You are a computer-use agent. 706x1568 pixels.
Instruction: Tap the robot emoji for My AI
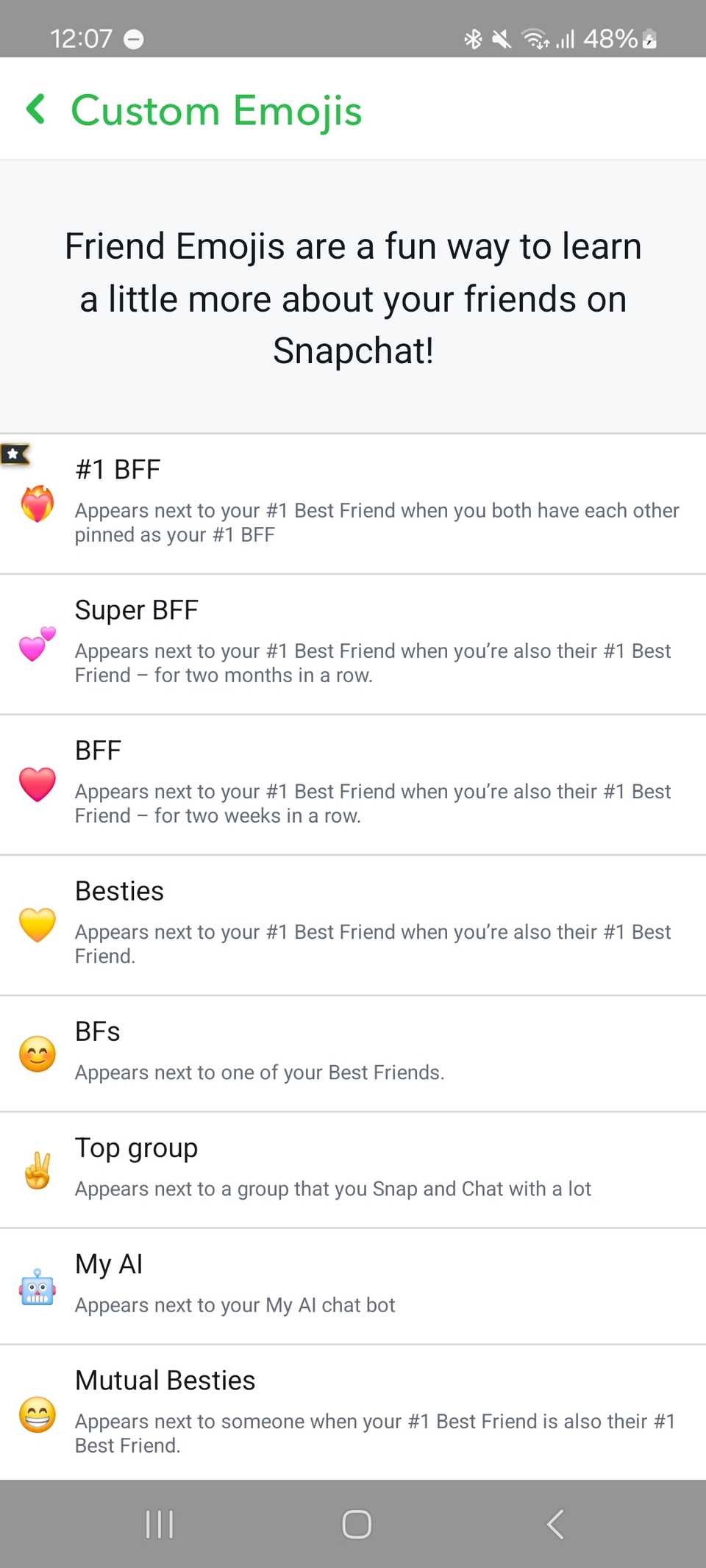[38, 1286]
